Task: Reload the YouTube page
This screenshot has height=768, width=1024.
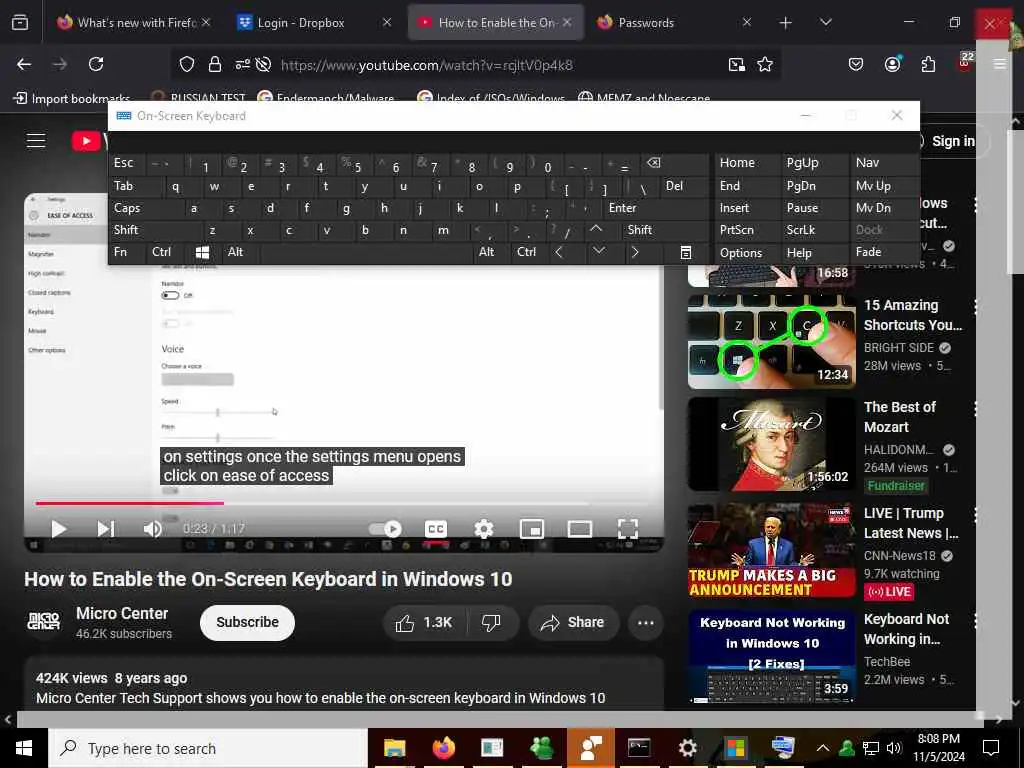Action: 96,64
